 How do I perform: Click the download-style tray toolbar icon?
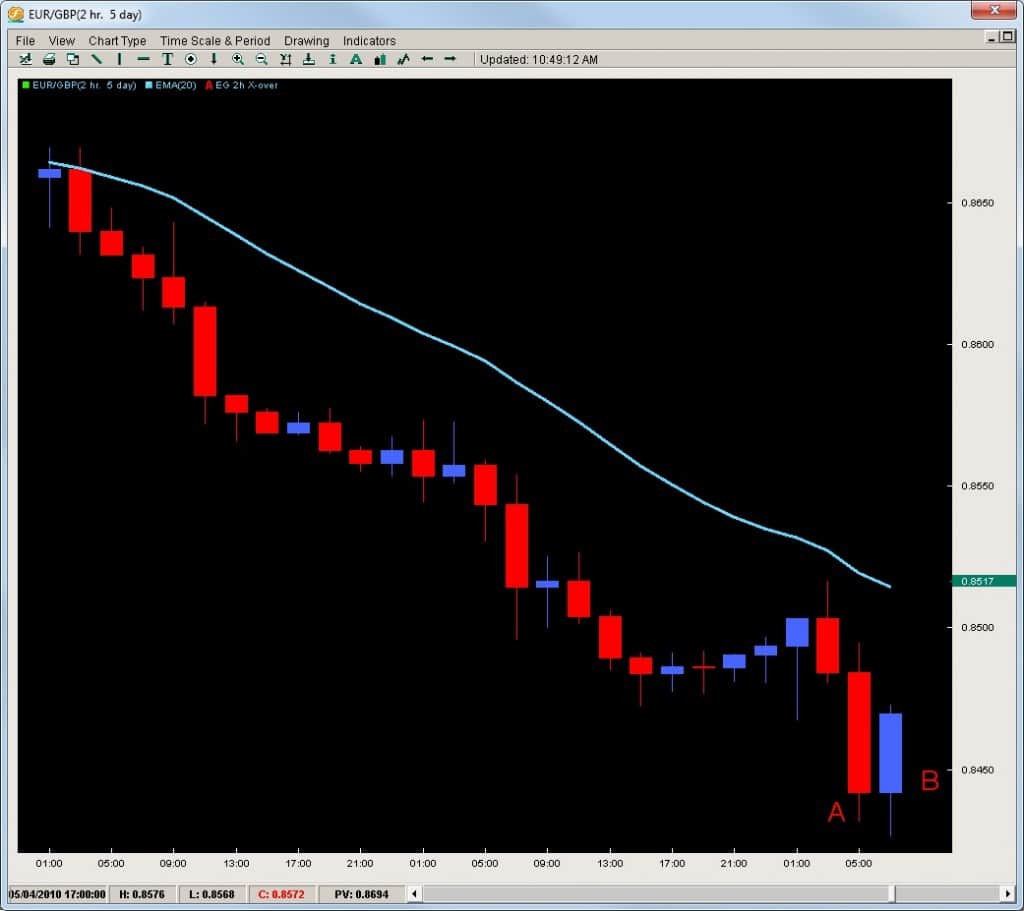click(x=309, y=59)
